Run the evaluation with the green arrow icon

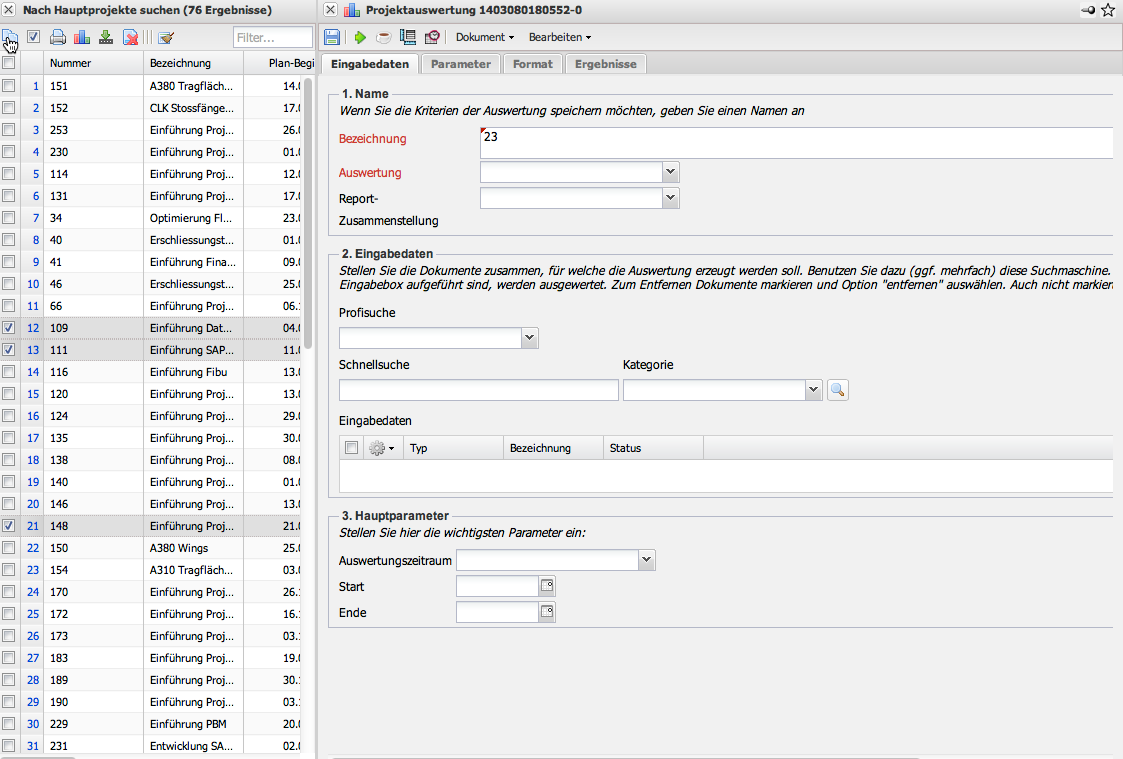tap(360, 37)
